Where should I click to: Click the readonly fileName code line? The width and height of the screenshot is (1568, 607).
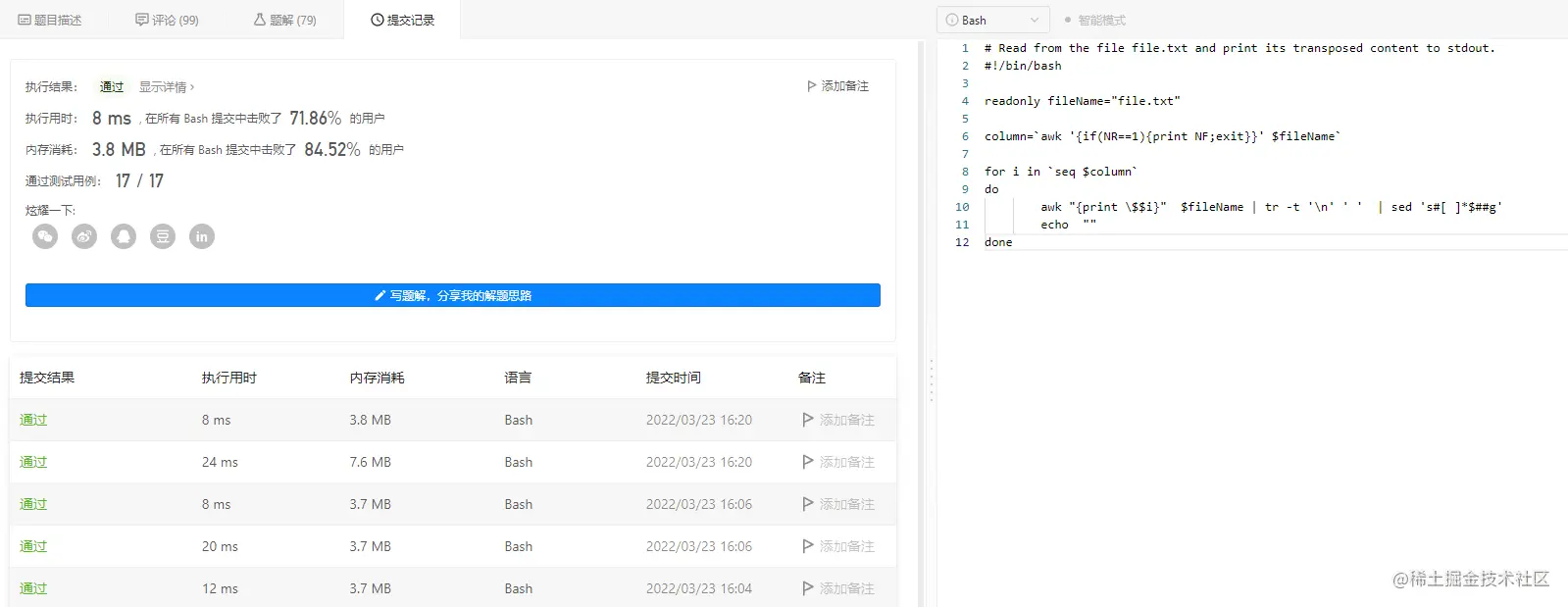coord(1082,101)
